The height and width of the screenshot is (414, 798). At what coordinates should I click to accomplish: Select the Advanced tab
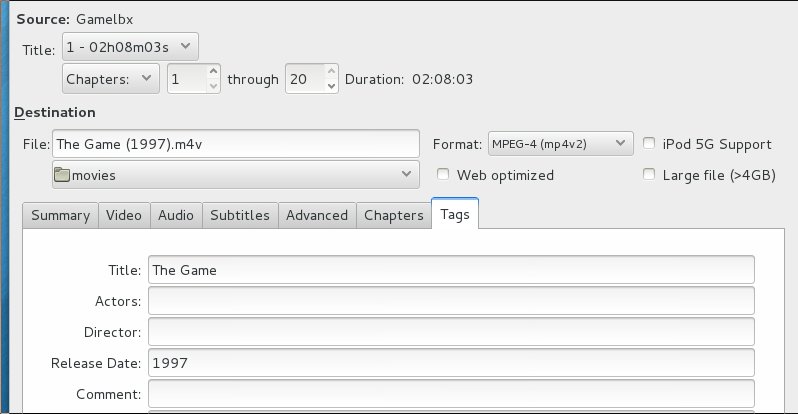317,215
